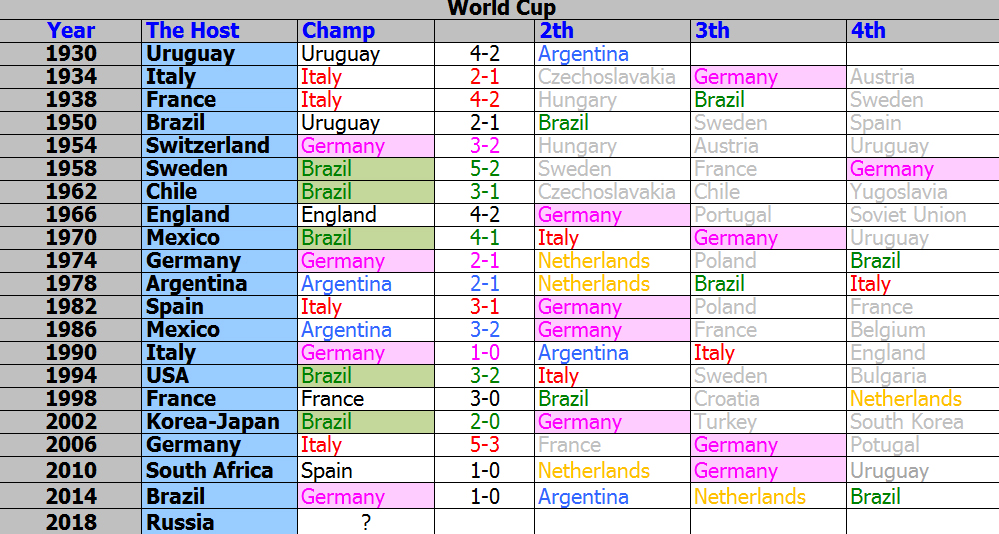The height and width of the screenshot is (534, 999).
Task: Click the Champ column header
Action: (x=366, y=31)
